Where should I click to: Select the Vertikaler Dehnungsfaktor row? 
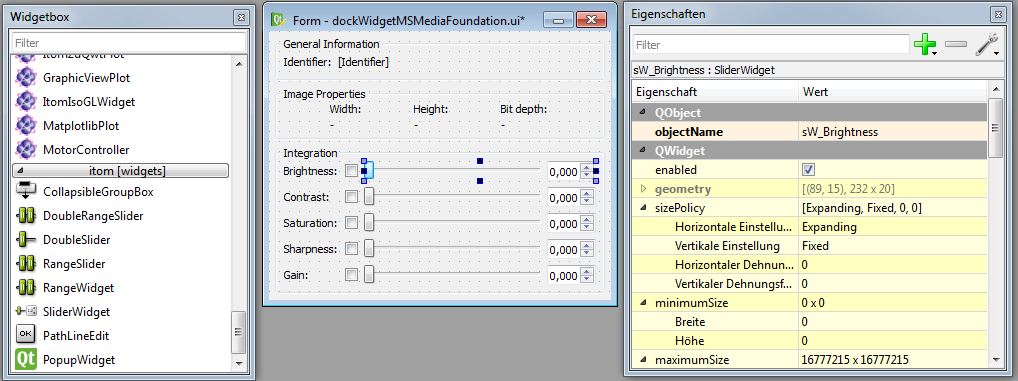coord(809,284)
